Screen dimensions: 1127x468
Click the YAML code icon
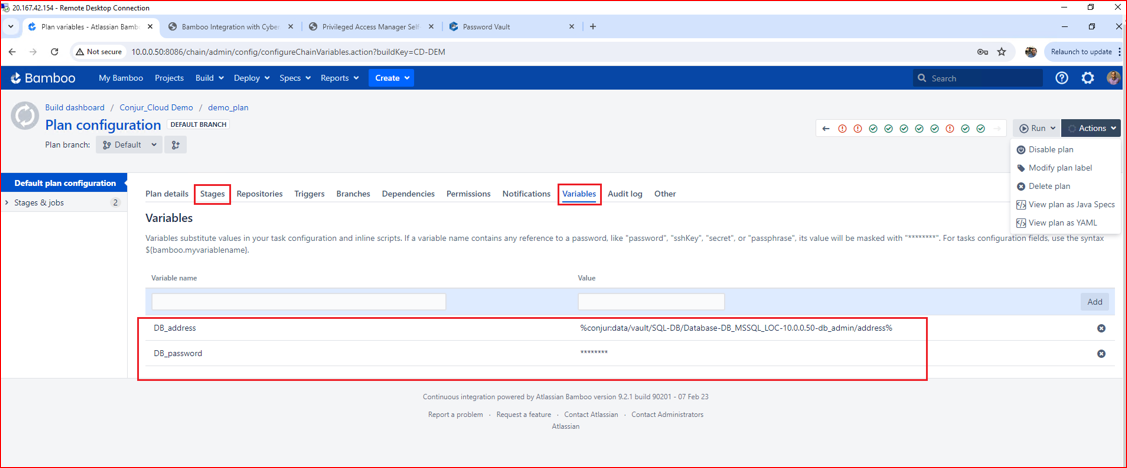[x=1021, y=223]
